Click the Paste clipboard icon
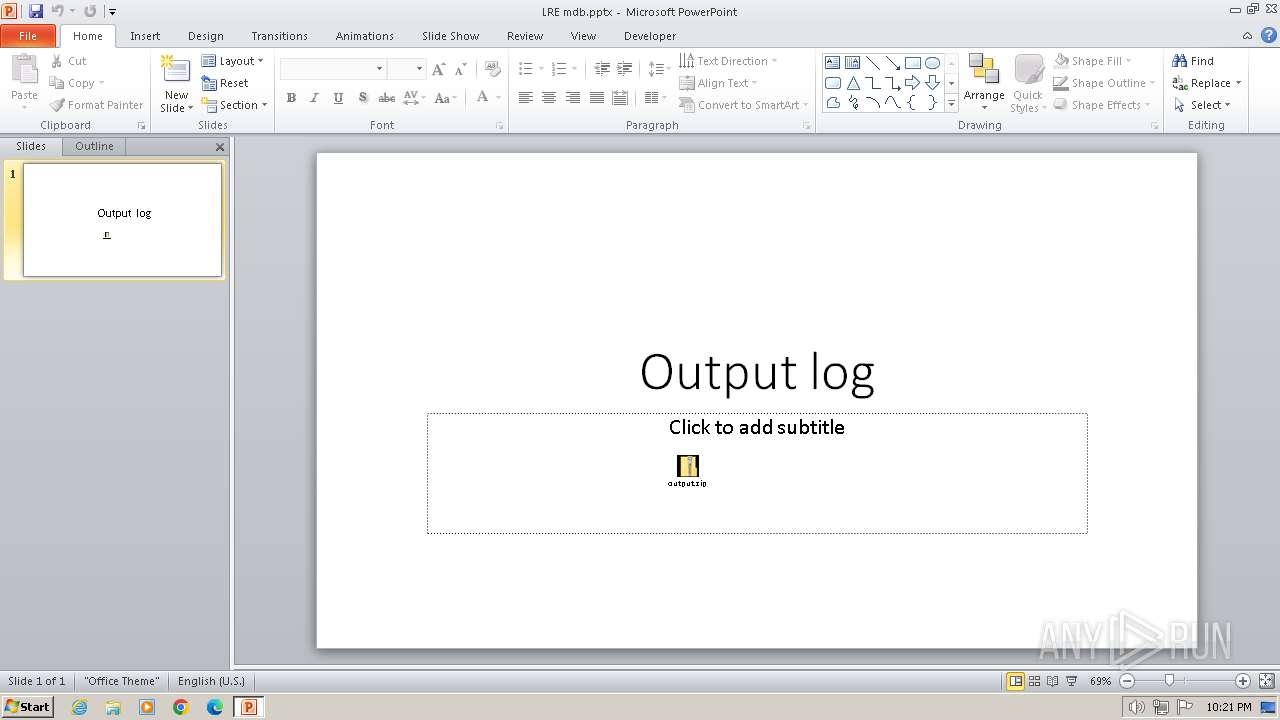The image size is (1280, 720). tap(24, 70)
